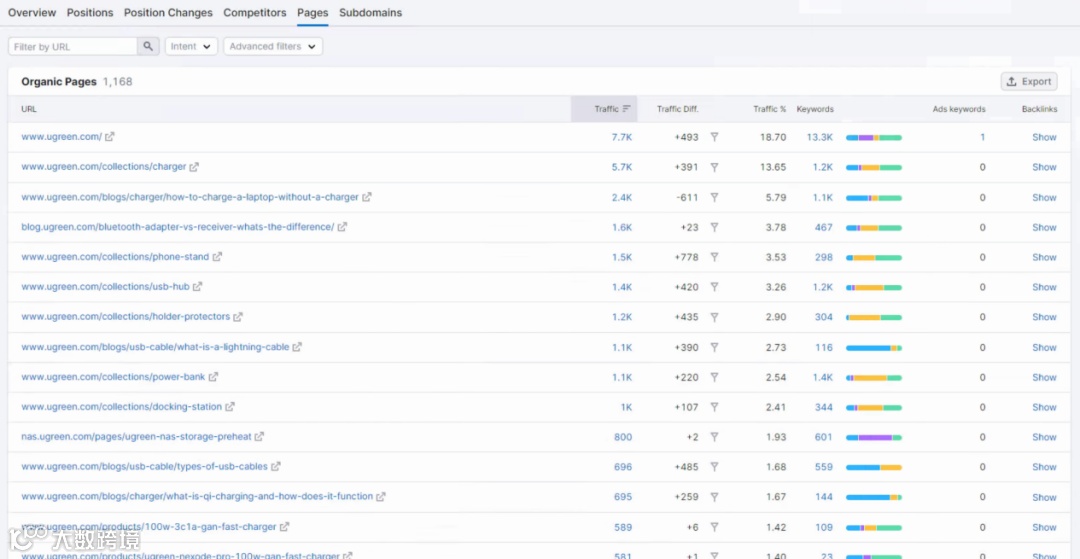
Task: Go to the Competitors tab
Action: coord(255,12)
